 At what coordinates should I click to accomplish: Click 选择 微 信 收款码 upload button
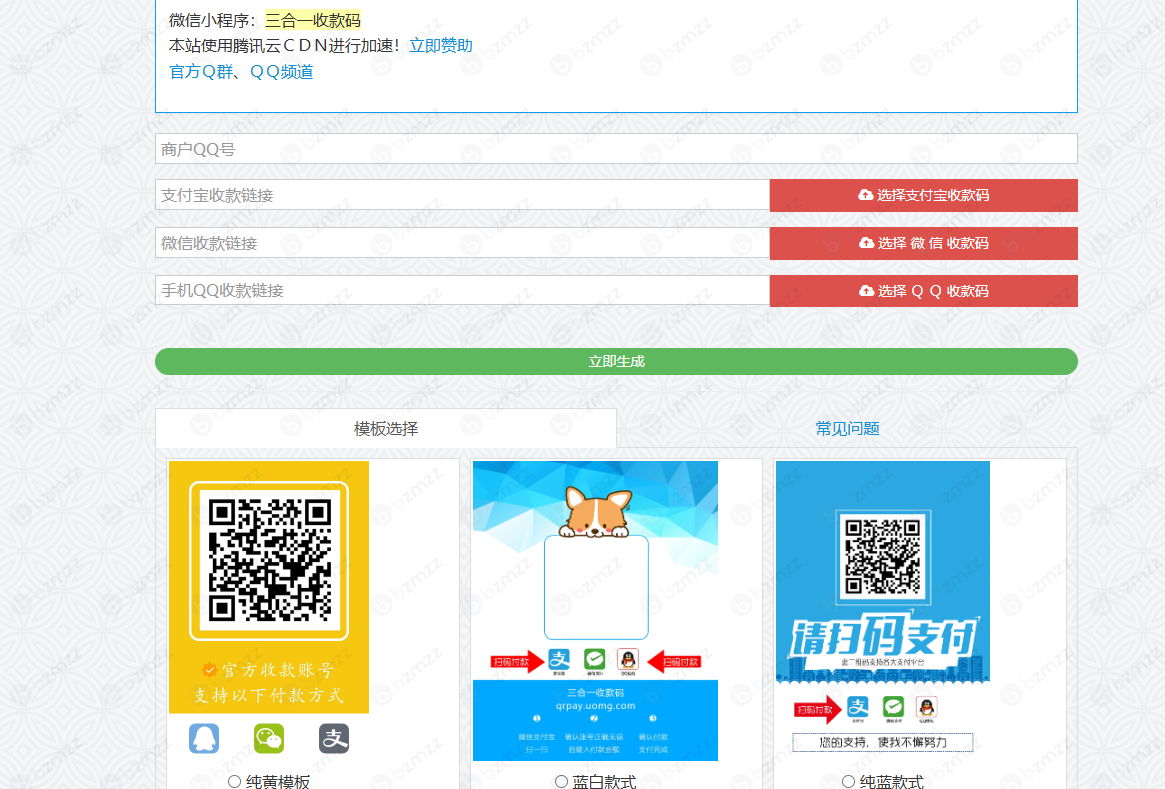point(924,244)
